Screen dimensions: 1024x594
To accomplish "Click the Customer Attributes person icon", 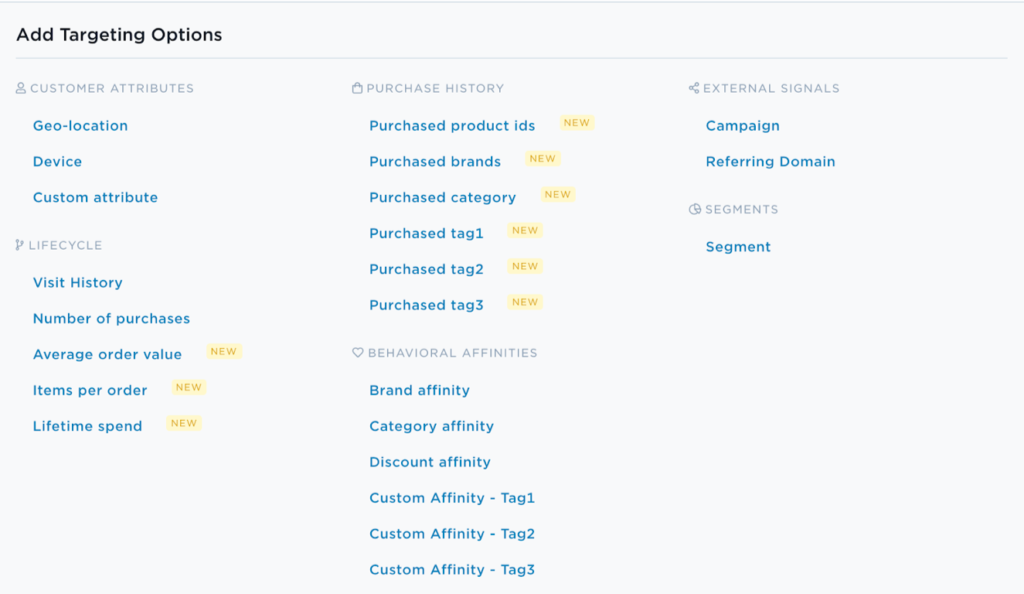I will point(21,88).
